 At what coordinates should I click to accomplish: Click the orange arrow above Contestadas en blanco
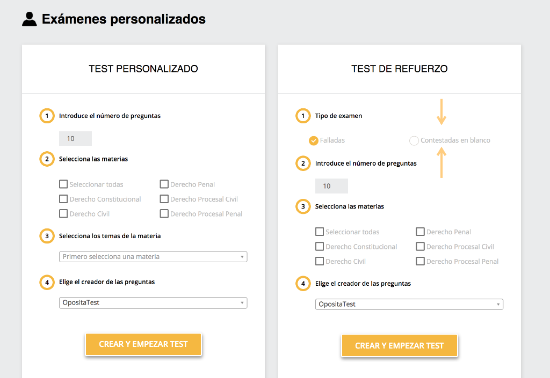[x=441, y=112]
